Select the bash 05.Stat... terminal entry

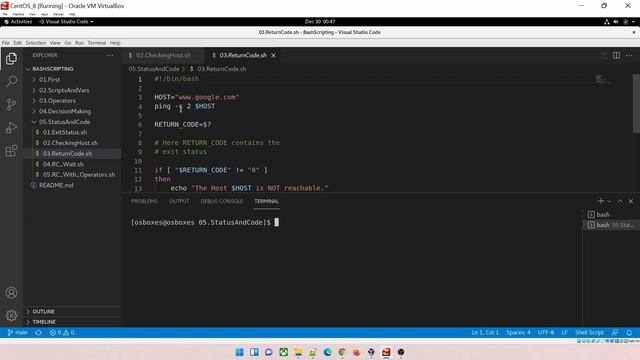coord(610,225)
